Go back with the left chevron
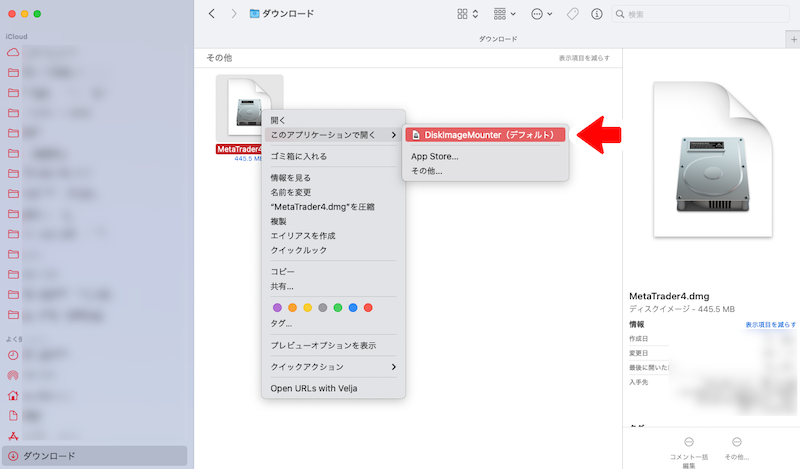 [x=212, y=14]
